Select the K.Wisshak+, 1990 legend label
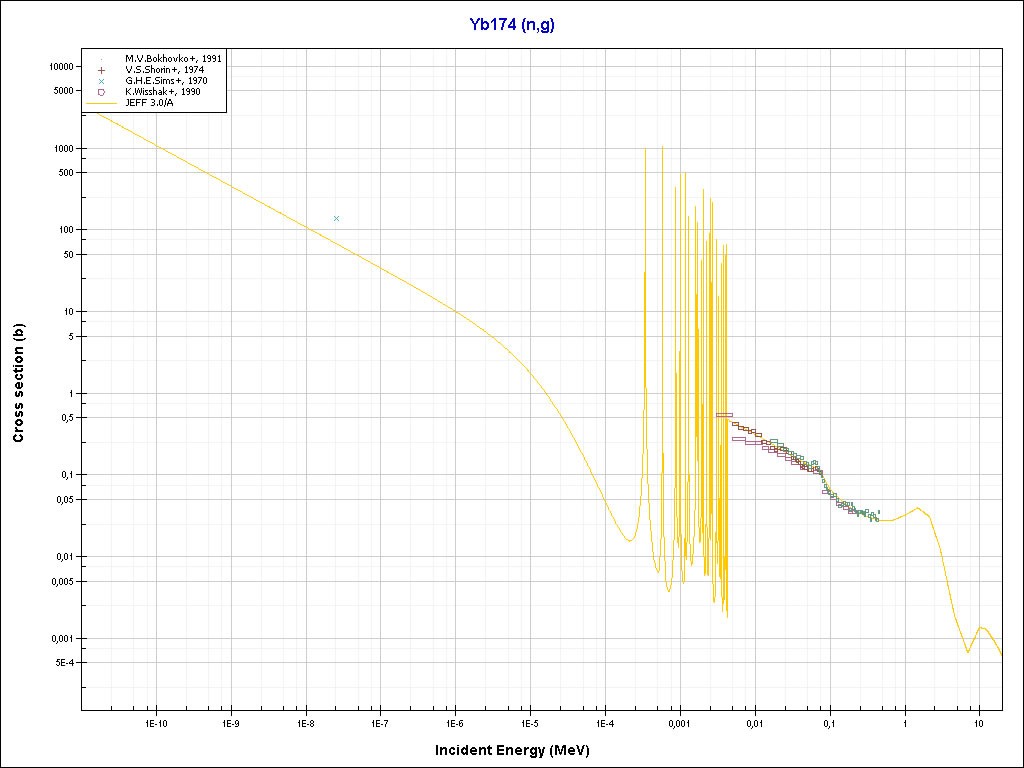The image size is (1024, 768). (163, 92)
